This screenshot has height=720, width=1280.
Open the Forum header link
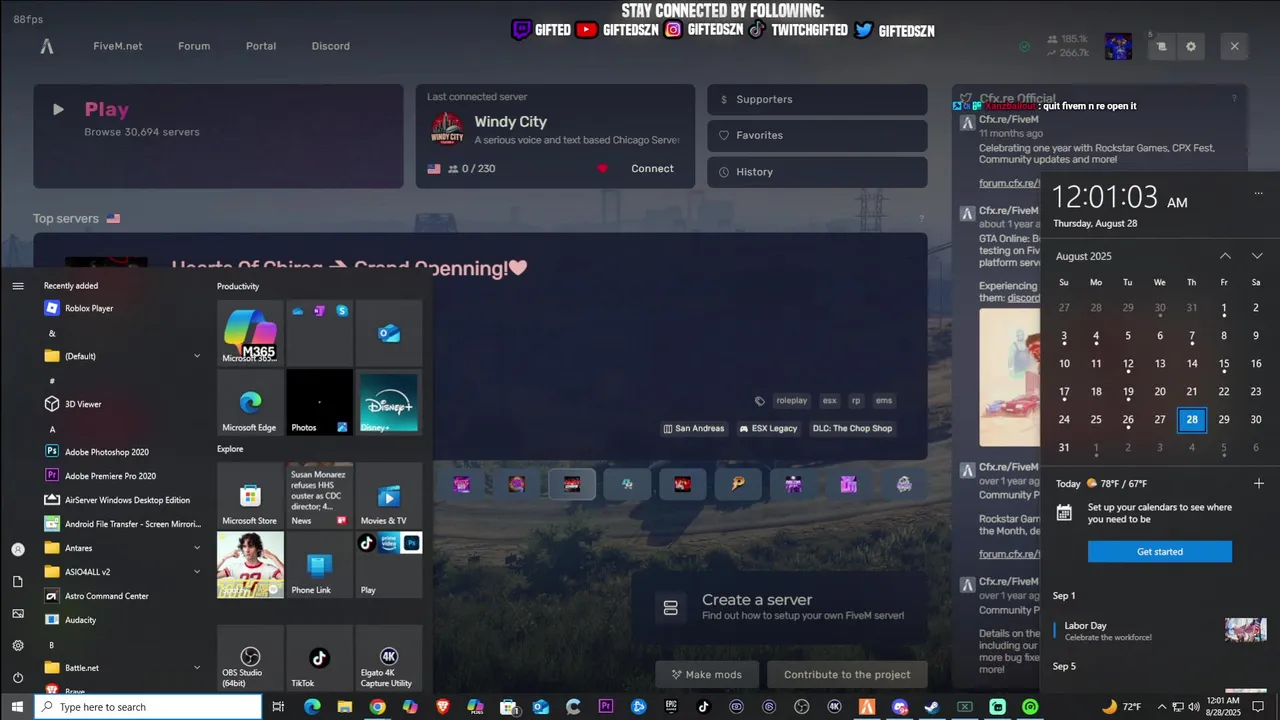pyautogui.click(x=194, y=46)
